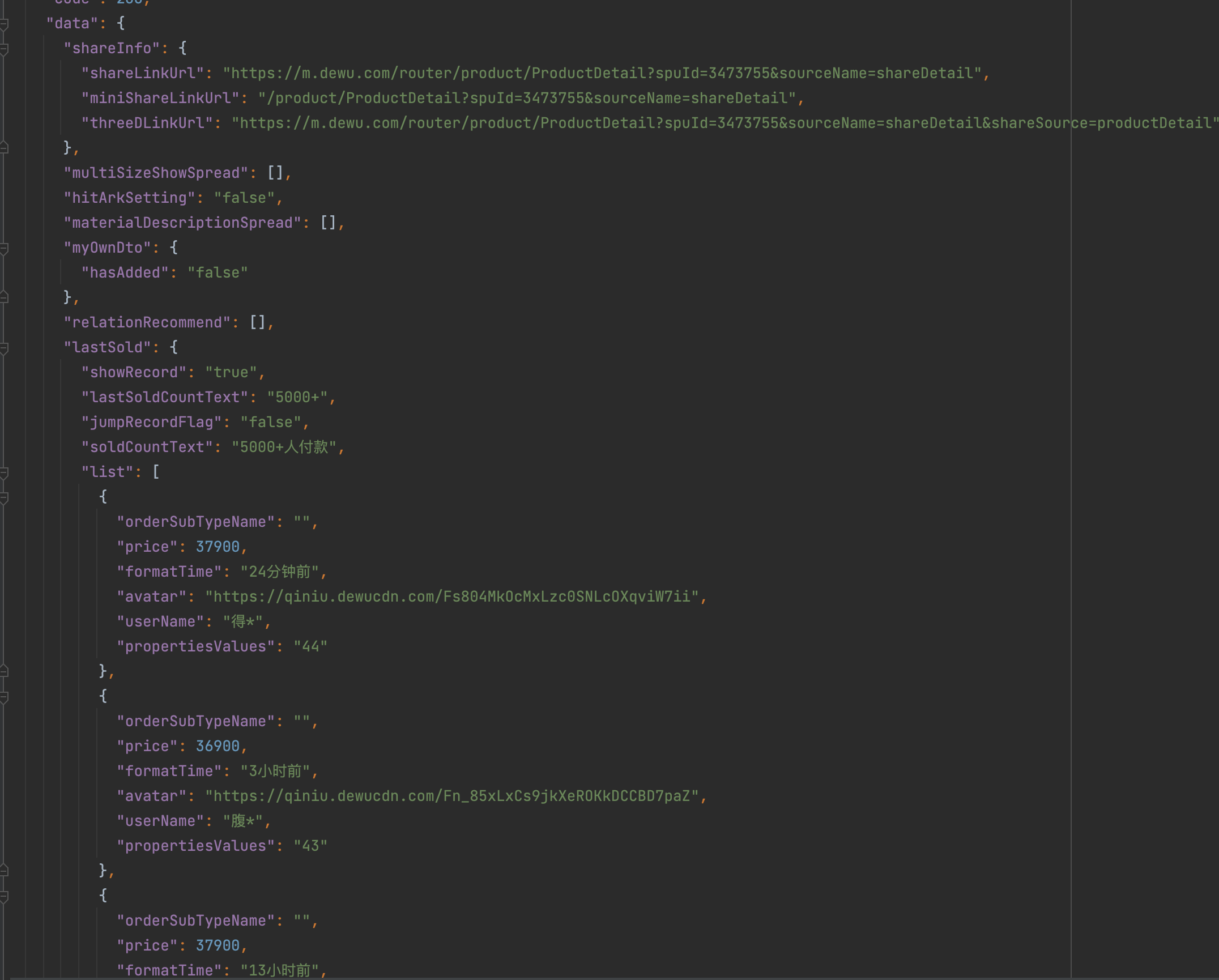Click the "list" key text
Image resolution: width=1219 pixels, height=980 pixels.
click(x=108, y=472)
